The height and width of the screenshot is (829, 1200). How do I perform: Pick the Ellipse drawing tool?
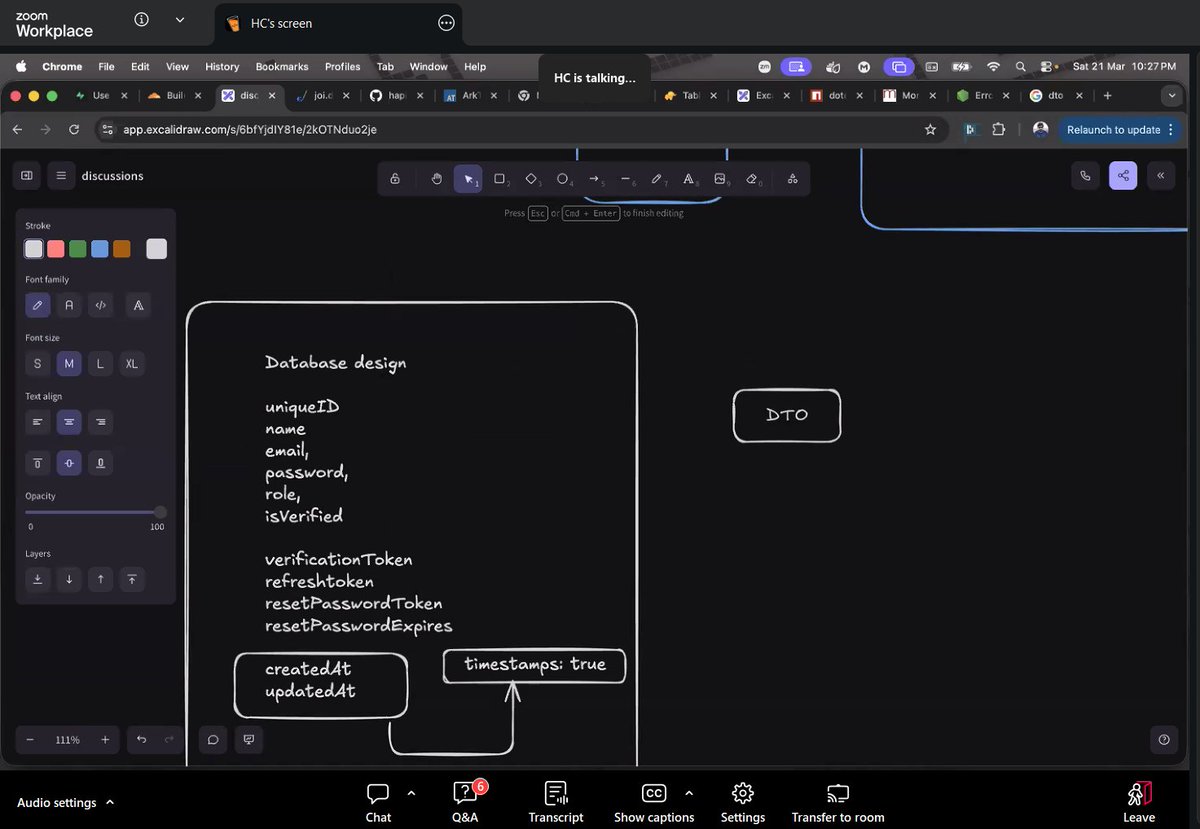[x=563, y=178]
